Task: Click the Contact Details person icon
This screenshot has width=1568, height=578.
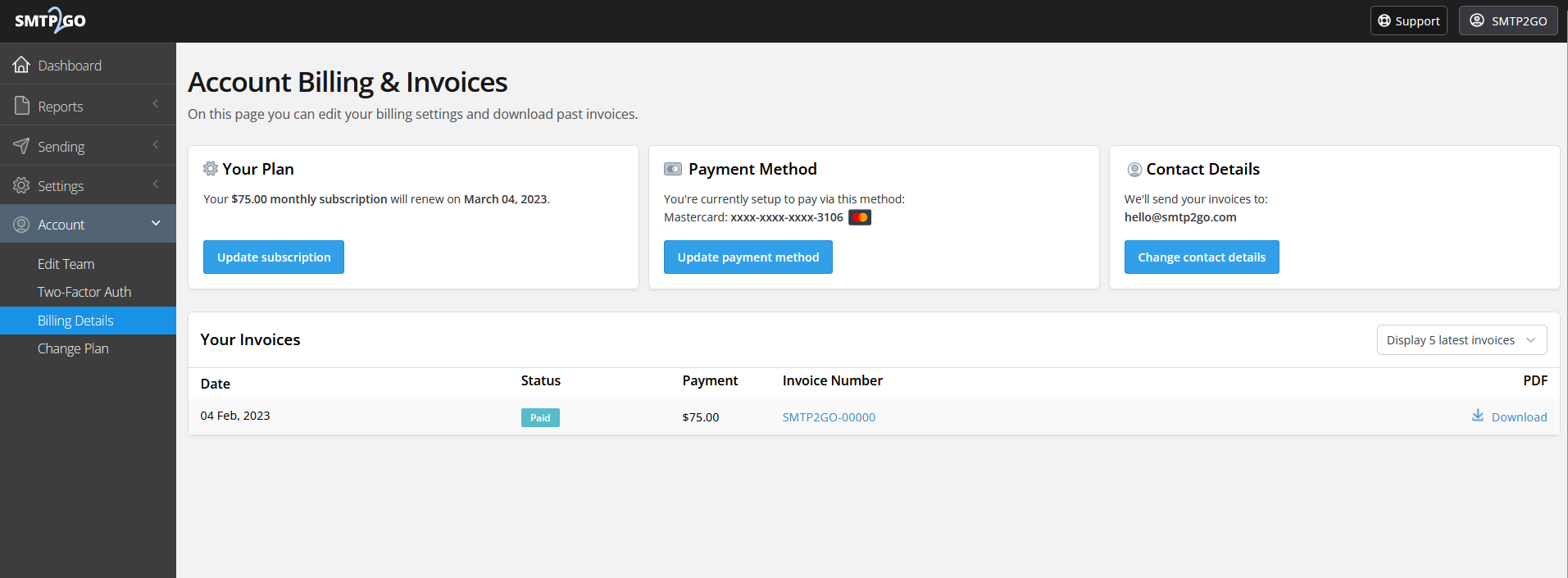Action: point(1134,169)
